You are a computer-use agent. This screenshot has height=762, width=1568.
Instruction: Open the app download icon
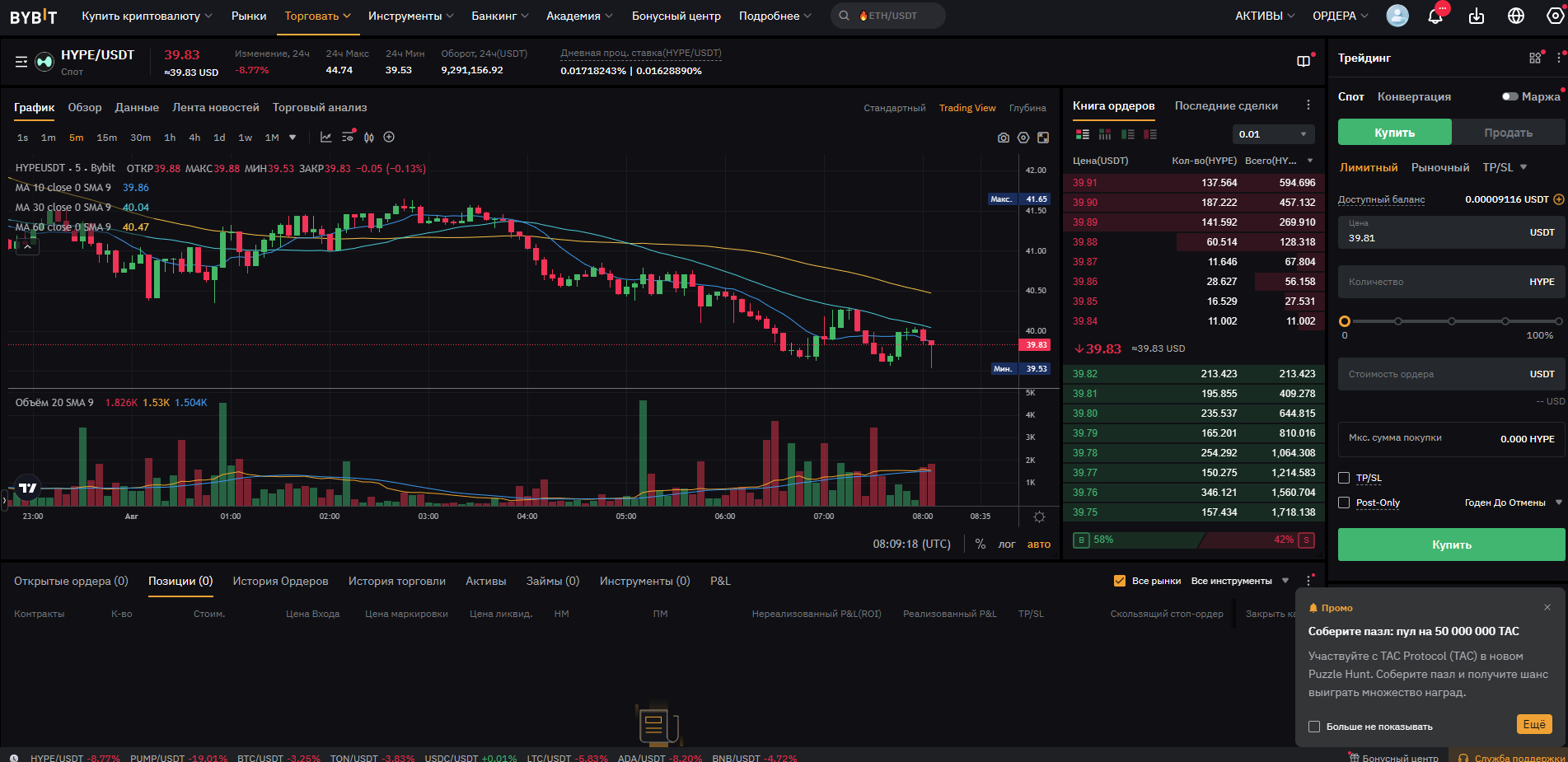click(x=1477, y=16)
